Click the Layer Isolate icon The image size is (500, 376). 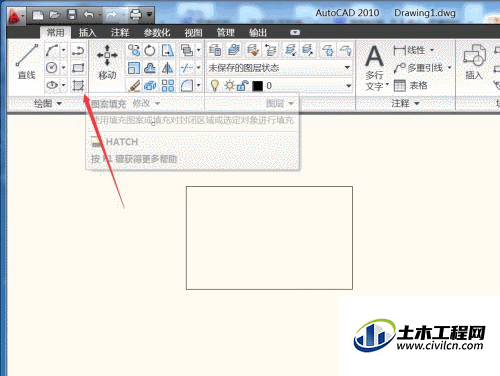[x=290, y=50]
